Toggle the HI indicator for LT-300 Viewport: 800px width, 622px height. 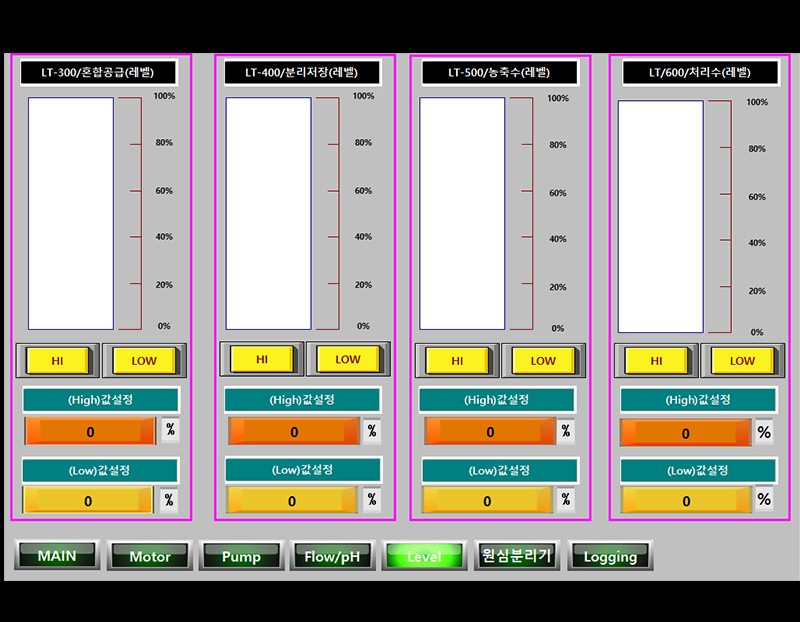coord(58,360)
